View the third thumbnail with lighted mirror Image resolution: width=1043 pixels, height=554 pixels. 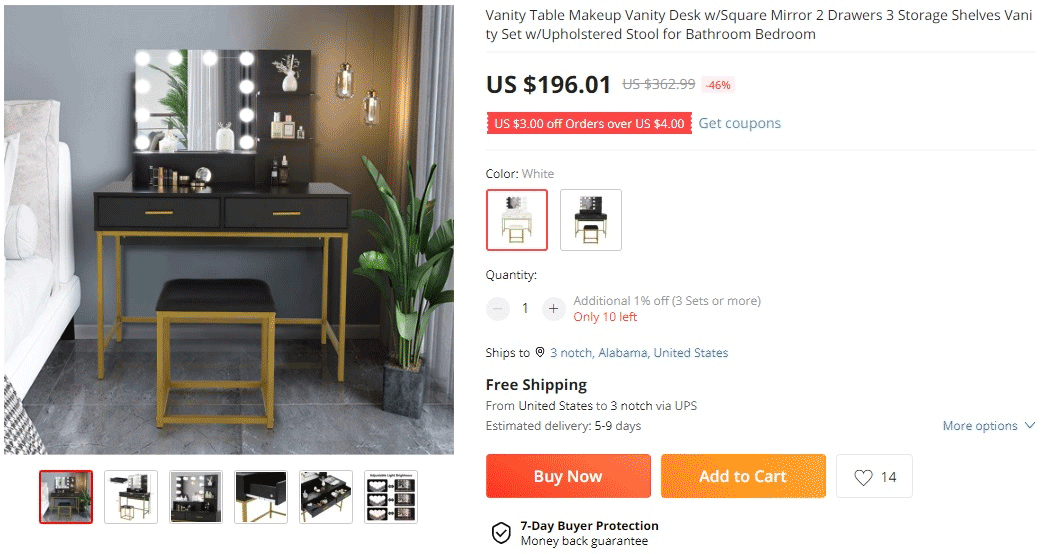click(x=196, y=497)
